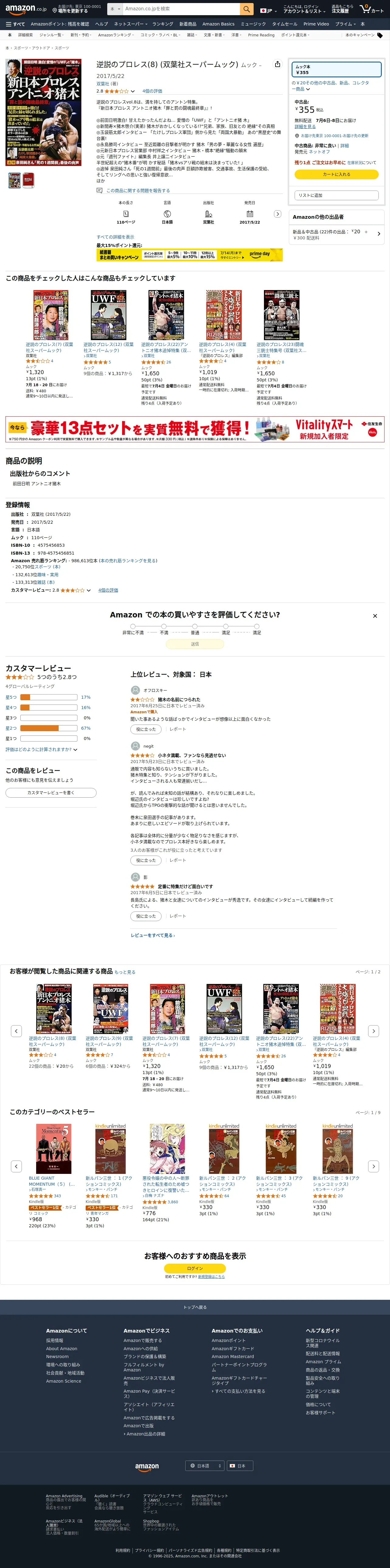Click the 星4つ 16% rating bar
Screen dimensions: 390x1568
pyautogui.click(x=48, y=708)
